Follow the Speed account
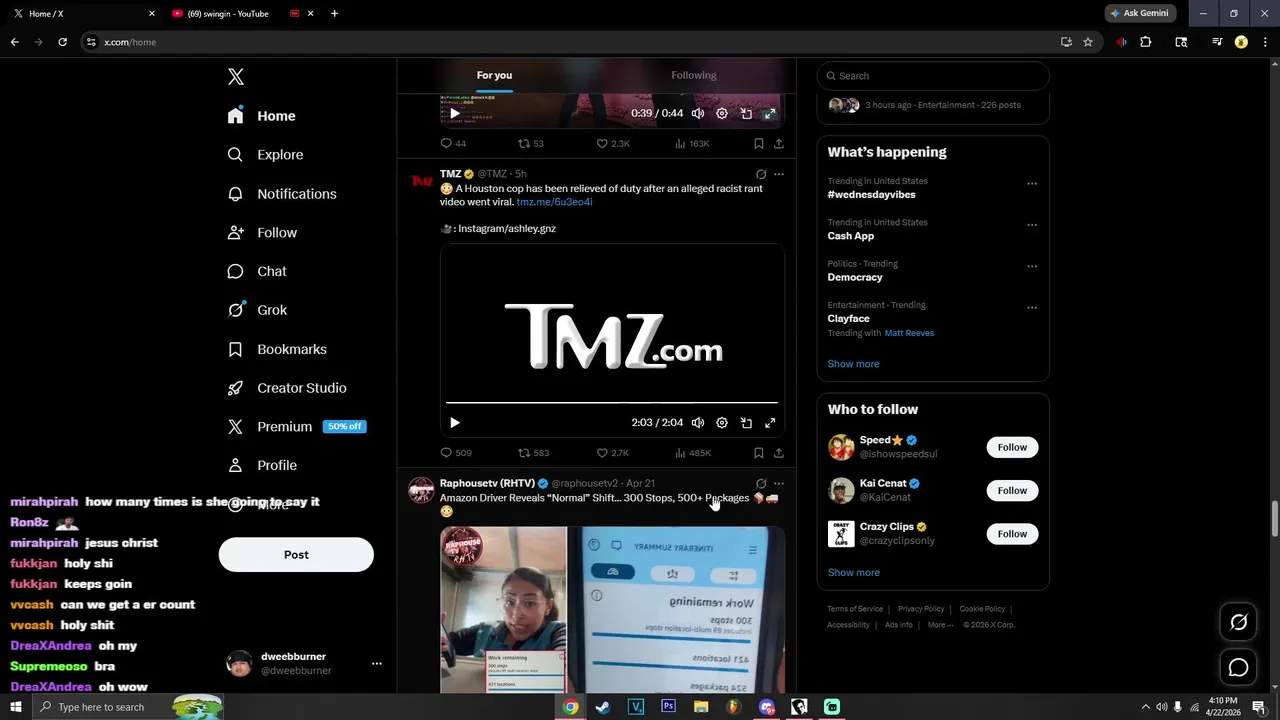Viewport: 1280px width, 720px height. coord(1012,447)
